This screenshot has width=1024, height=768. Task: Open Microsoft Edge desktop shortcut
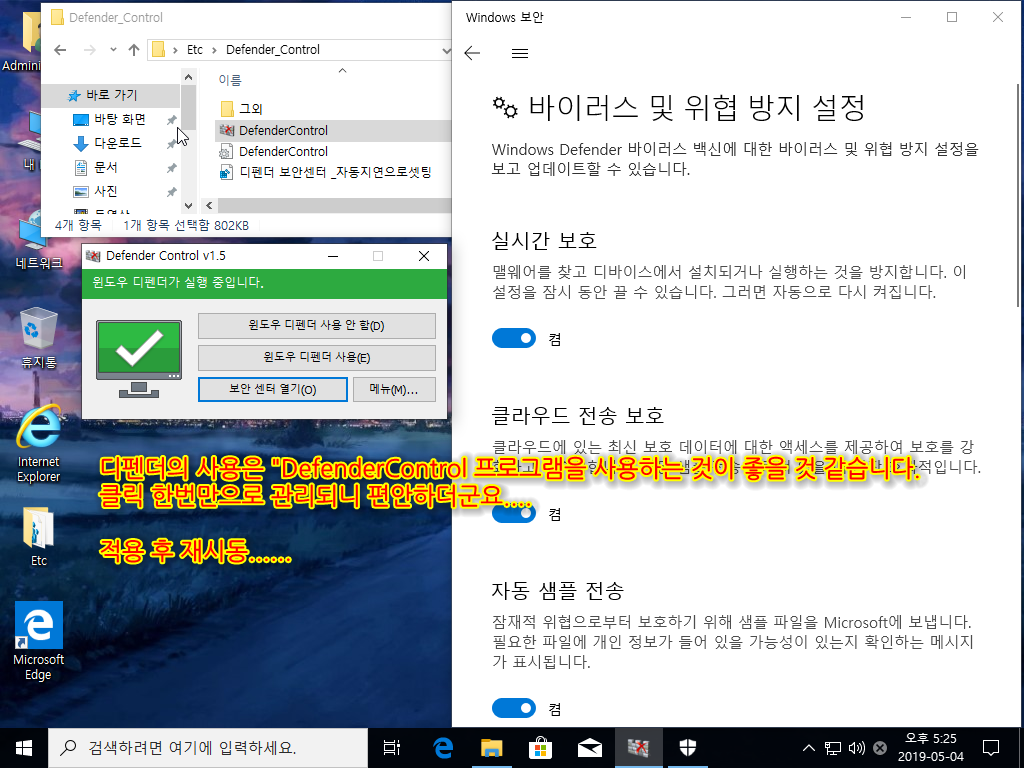(x=39, y=641)
